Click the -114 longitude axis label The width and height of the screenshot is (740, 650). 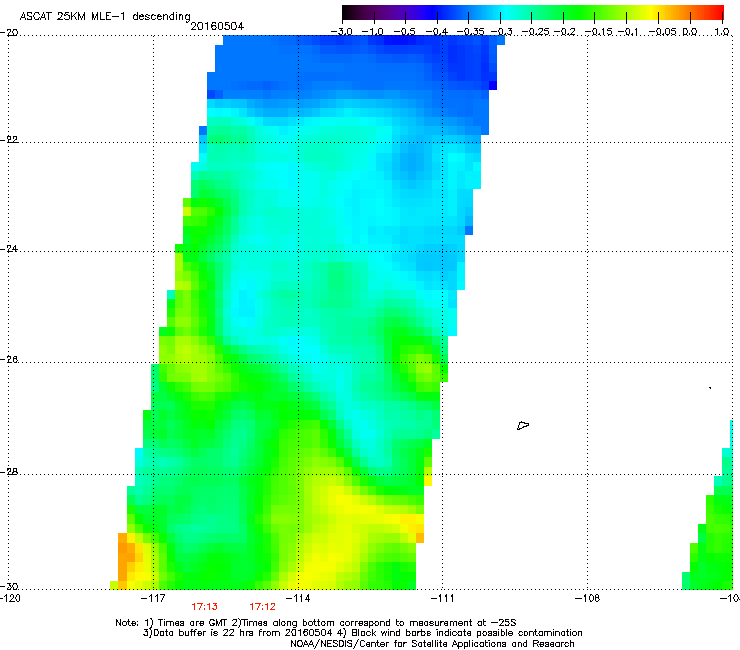(x=298, y=599)
